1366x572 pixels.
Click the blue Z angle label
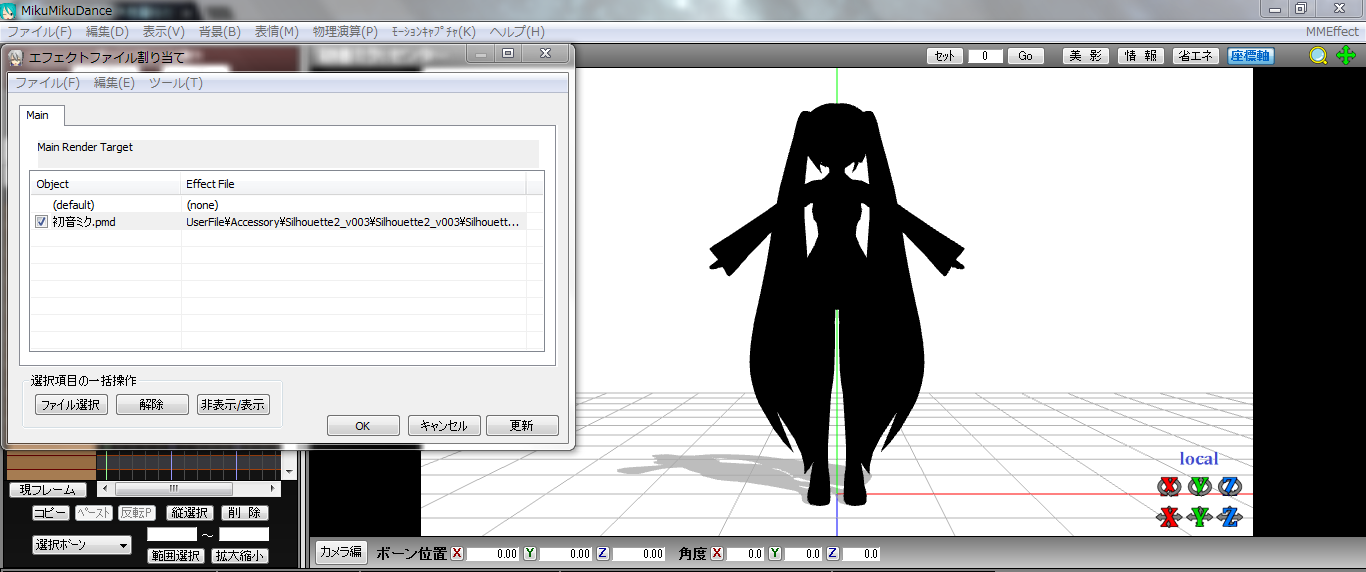pyautogui.click(x=832, y=553)
